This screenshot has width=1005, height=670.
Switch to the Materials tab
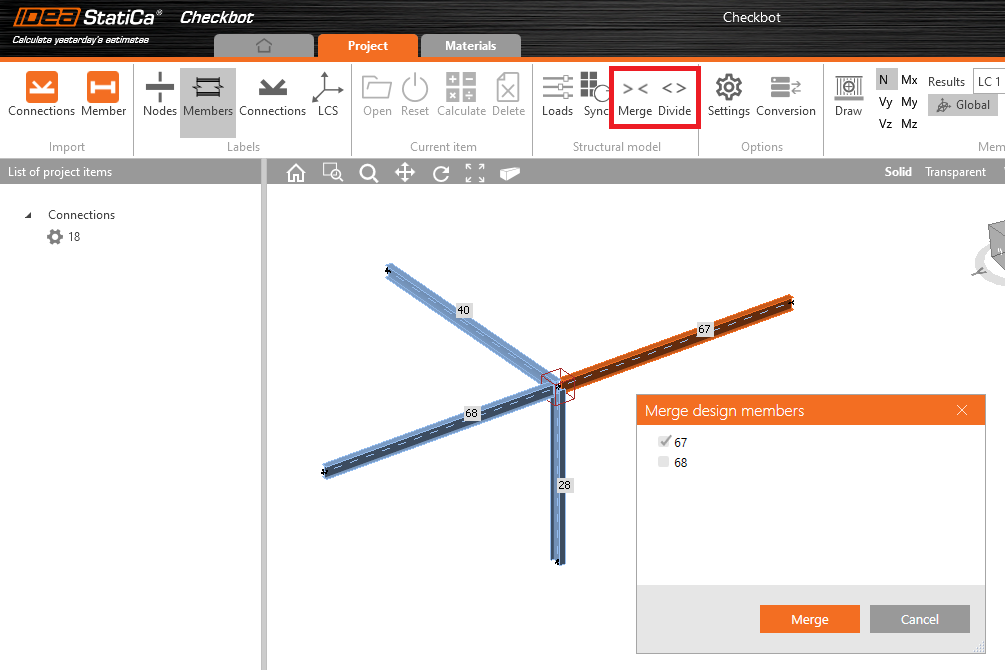pyautogui.click(x=470, y=46)
